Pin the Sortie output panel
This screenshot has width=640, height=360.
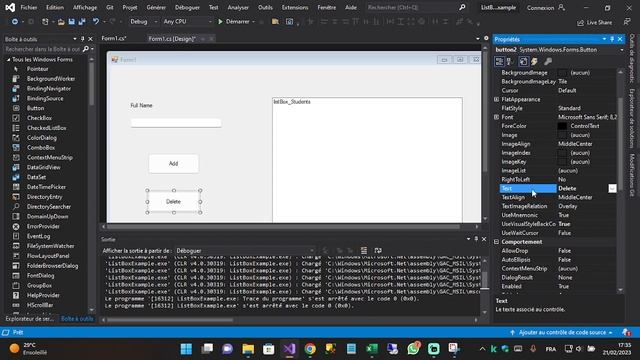pos(476,239)
